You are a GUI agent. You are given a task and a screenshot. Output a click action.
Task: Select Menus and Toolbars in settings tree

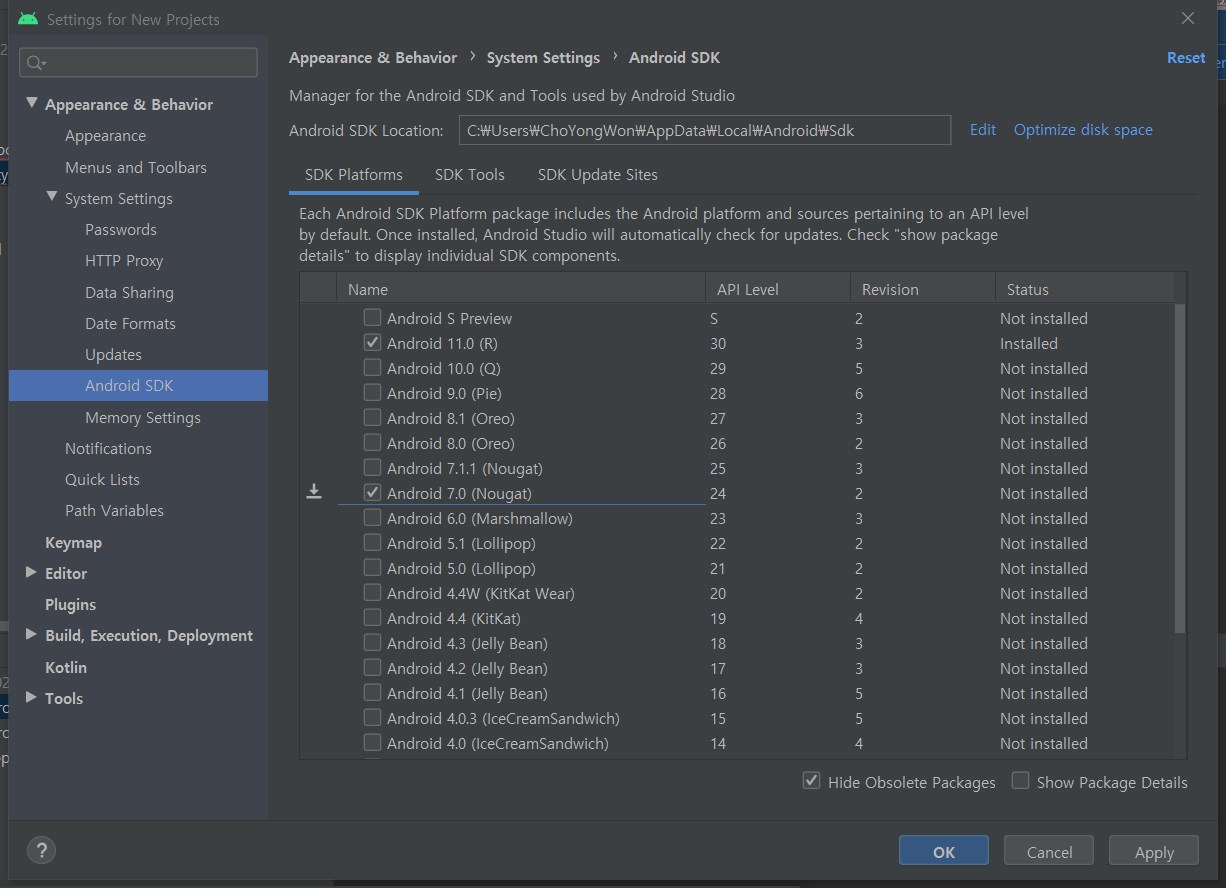tap(136, 167)
